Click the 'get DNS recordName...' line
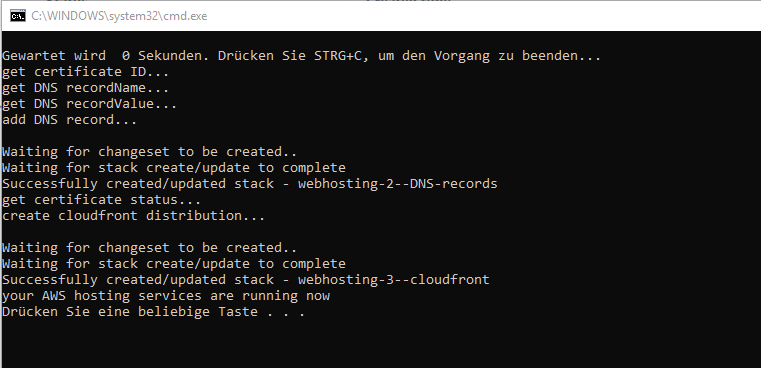 [x=86, y=88]
